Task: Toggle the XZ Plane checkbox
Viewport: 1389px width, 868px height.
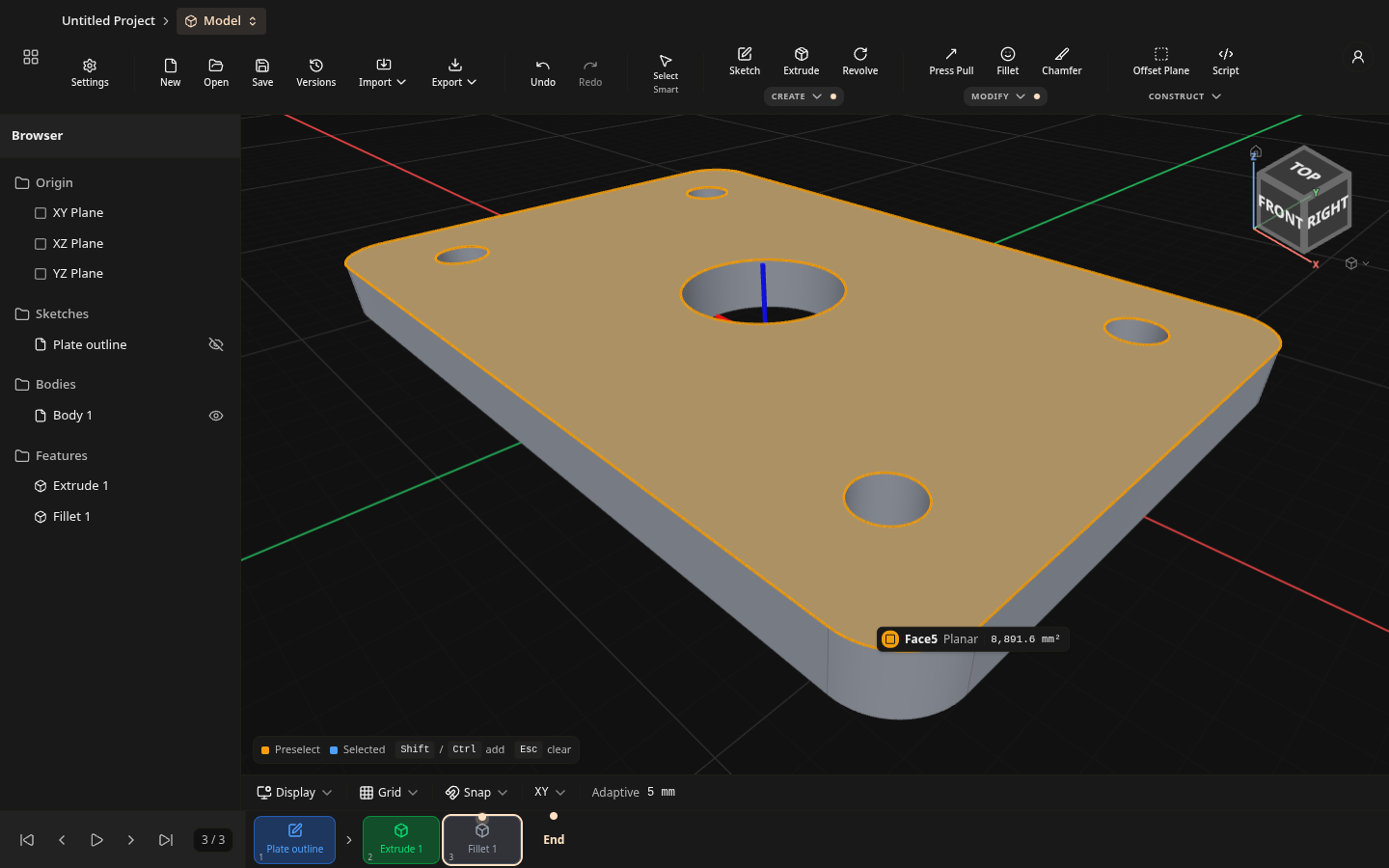Action: click(41, 244)
